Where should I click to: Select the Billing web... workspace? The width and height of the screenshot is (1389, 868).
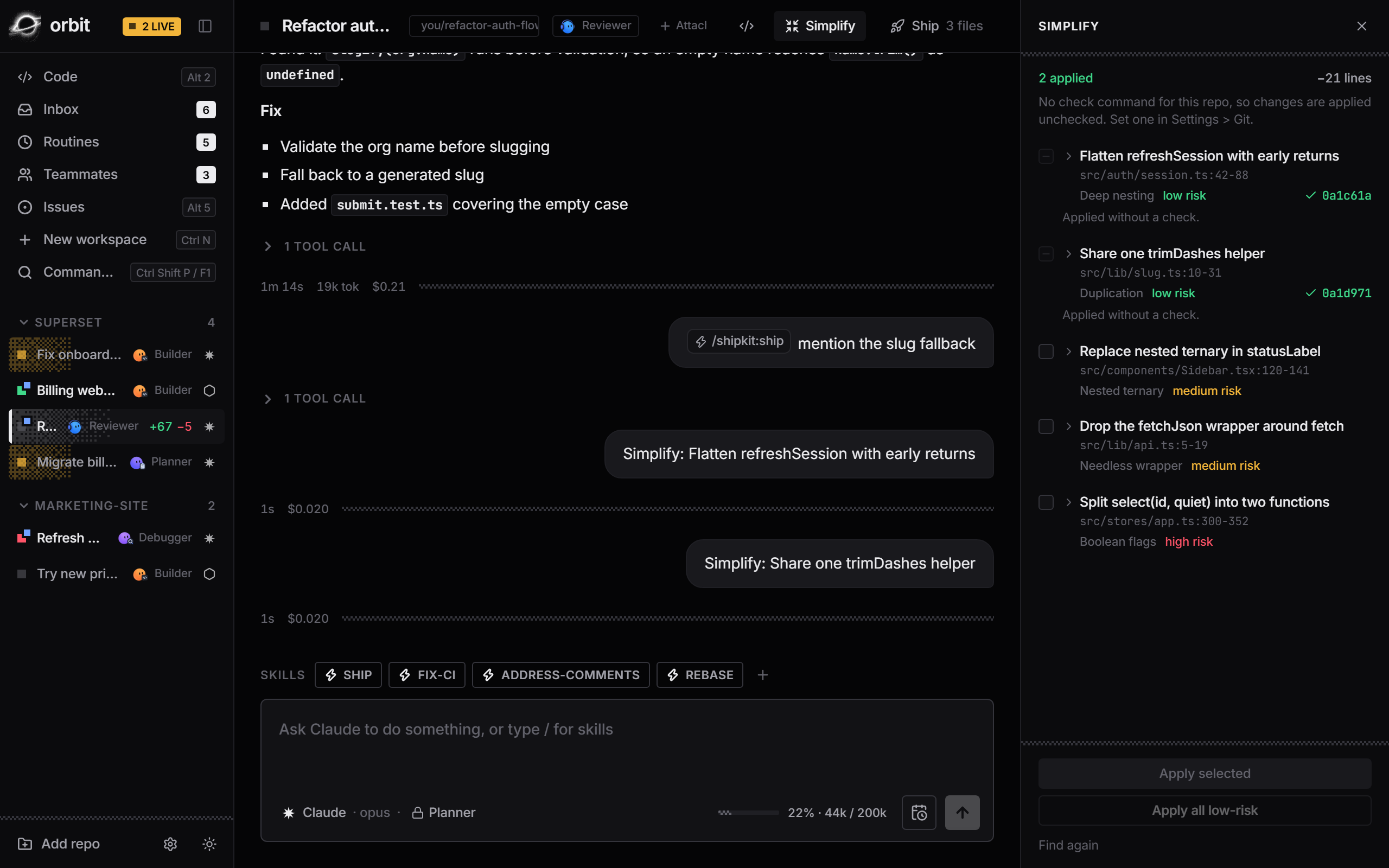click(x=117, y=391)
